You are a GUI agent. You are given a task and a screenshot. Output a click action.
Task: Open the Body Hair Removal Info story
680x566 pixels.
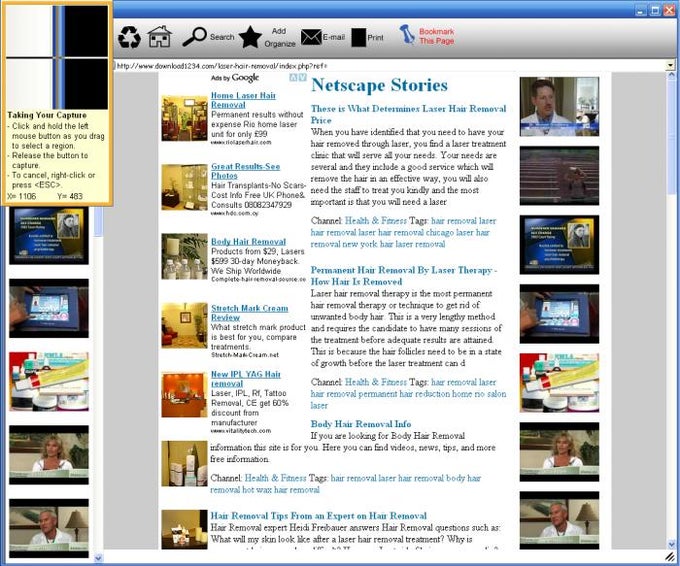361,424
